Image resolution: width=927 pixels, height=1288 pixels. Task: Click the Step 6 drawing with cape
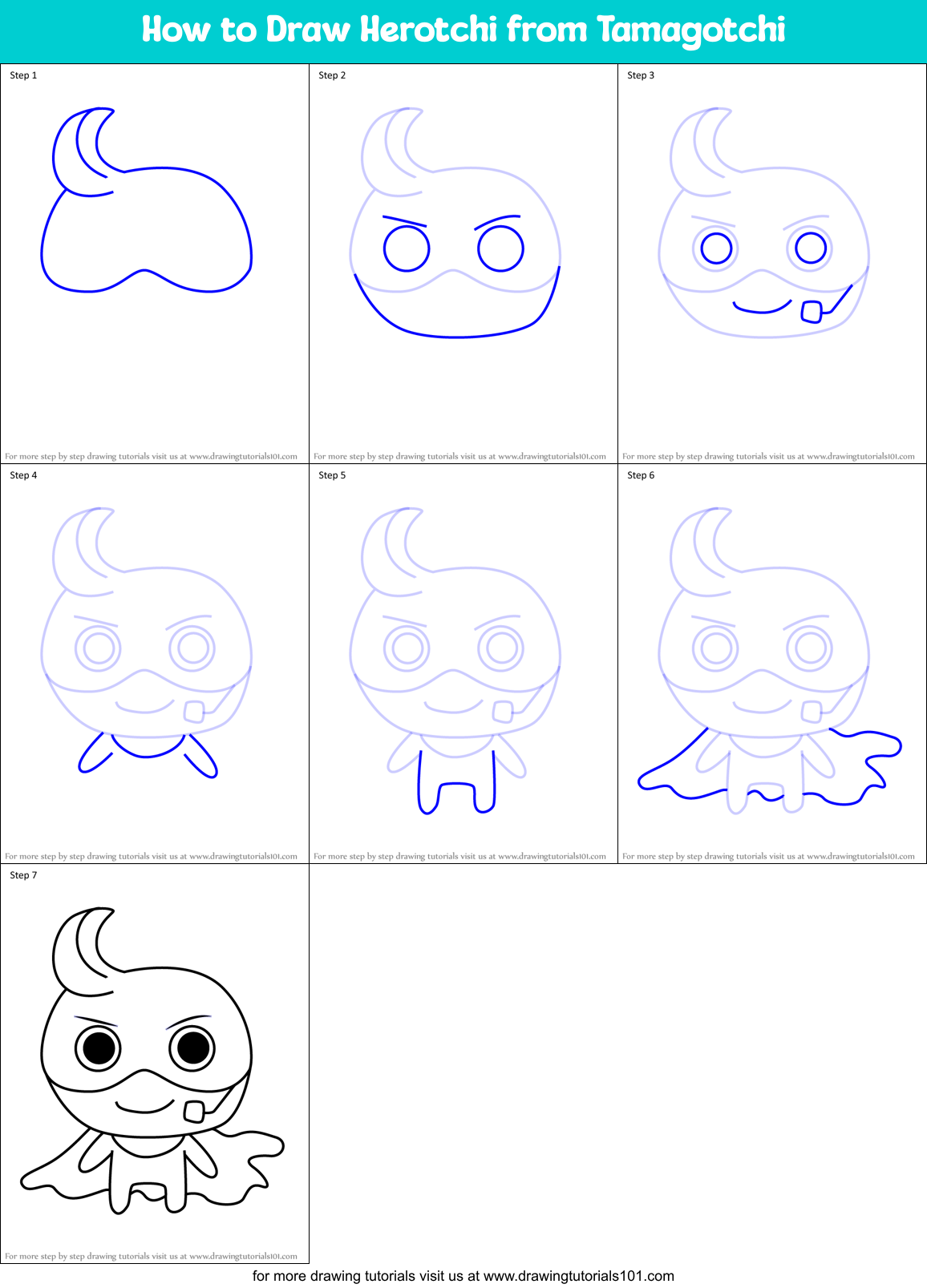(x=770, y=660)
